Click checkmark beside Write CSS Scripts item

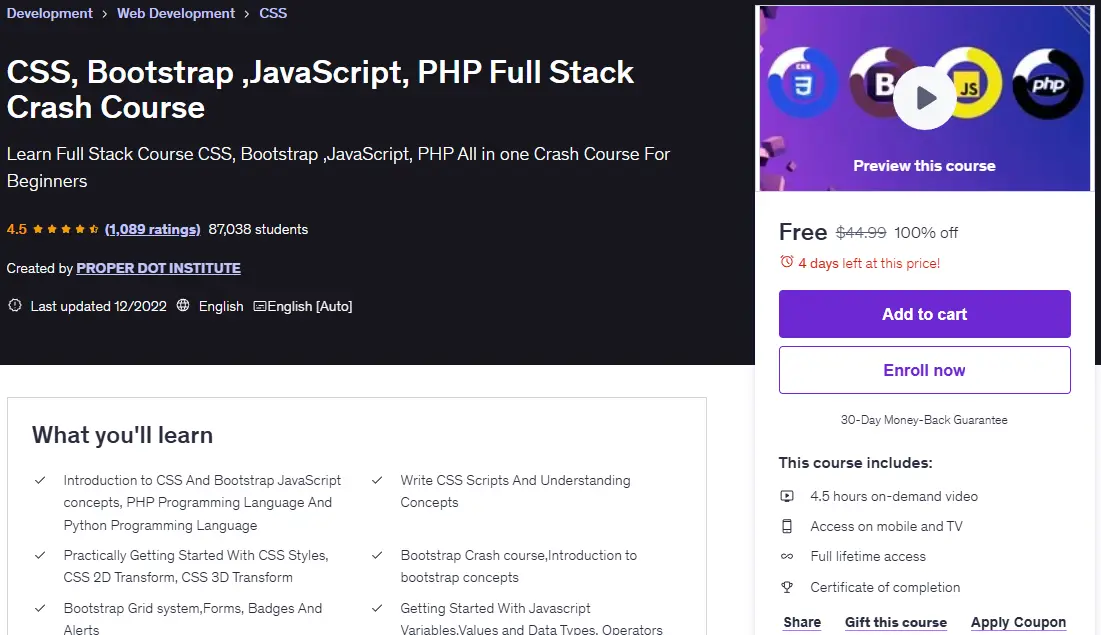click(x=377, y=480)
